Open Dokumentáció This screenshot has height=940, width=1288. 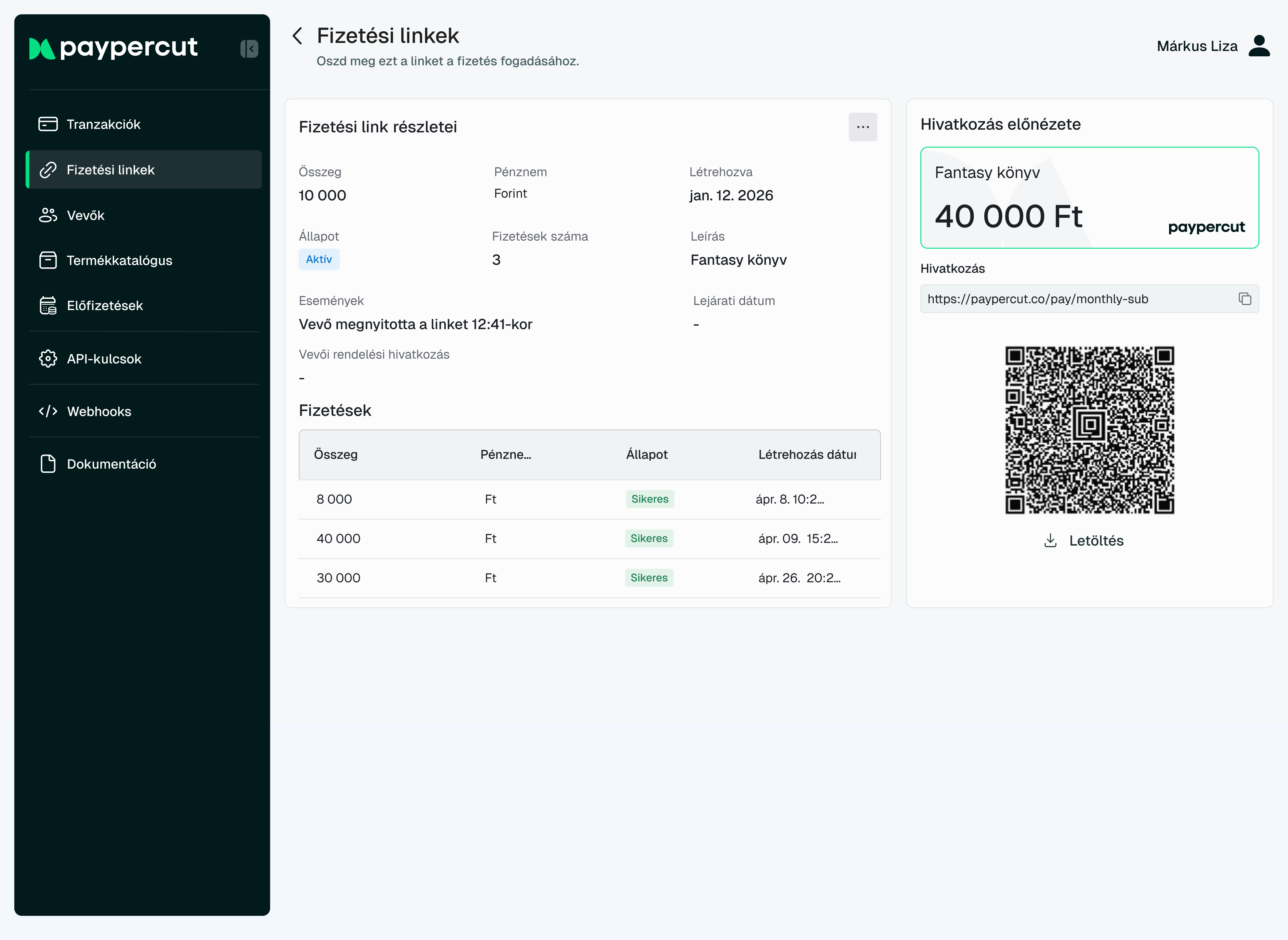coord(144,464)
